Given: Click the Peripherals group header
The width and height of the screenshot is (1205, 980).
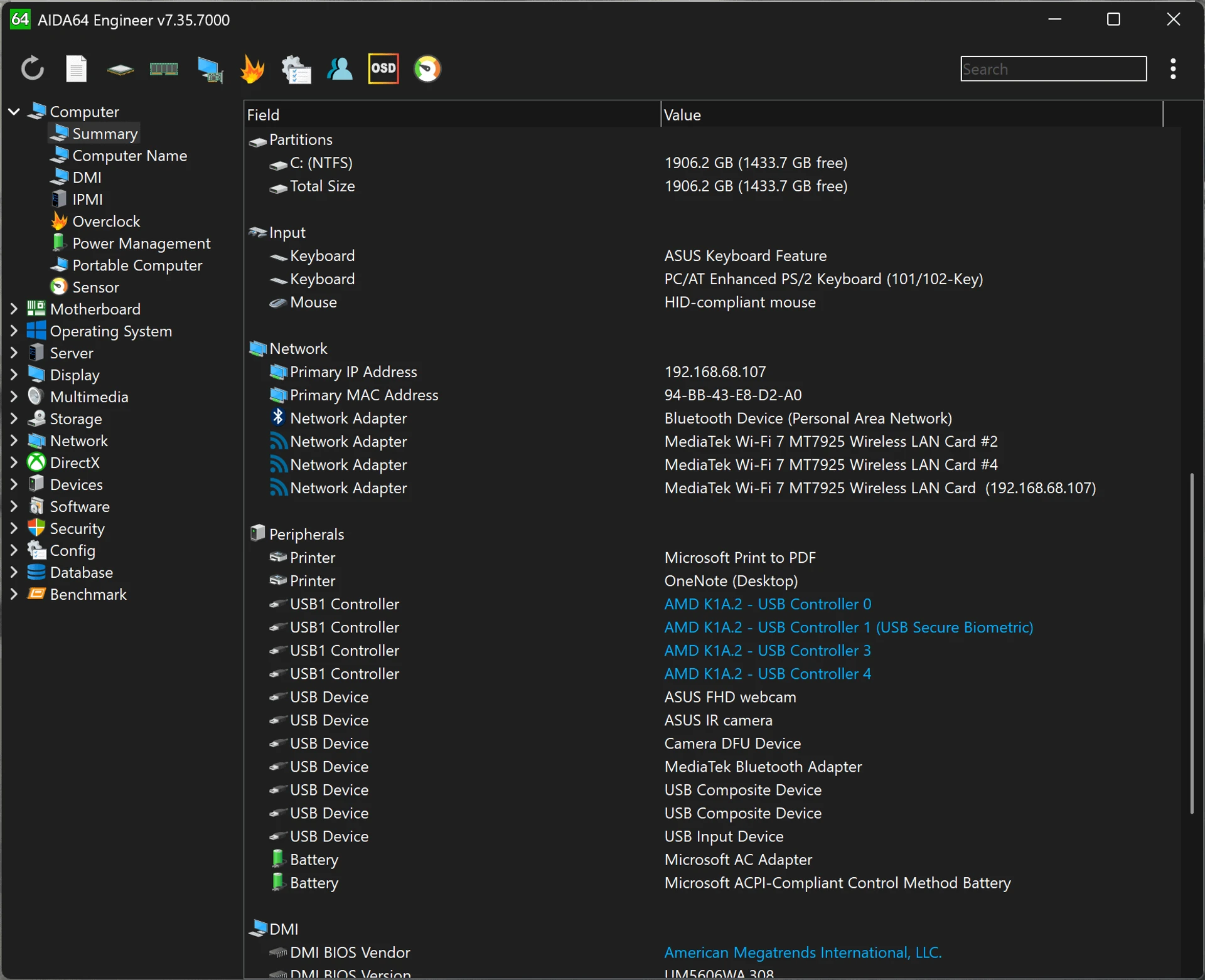Looking at the screenshot, I should click(x=297, y=535).
